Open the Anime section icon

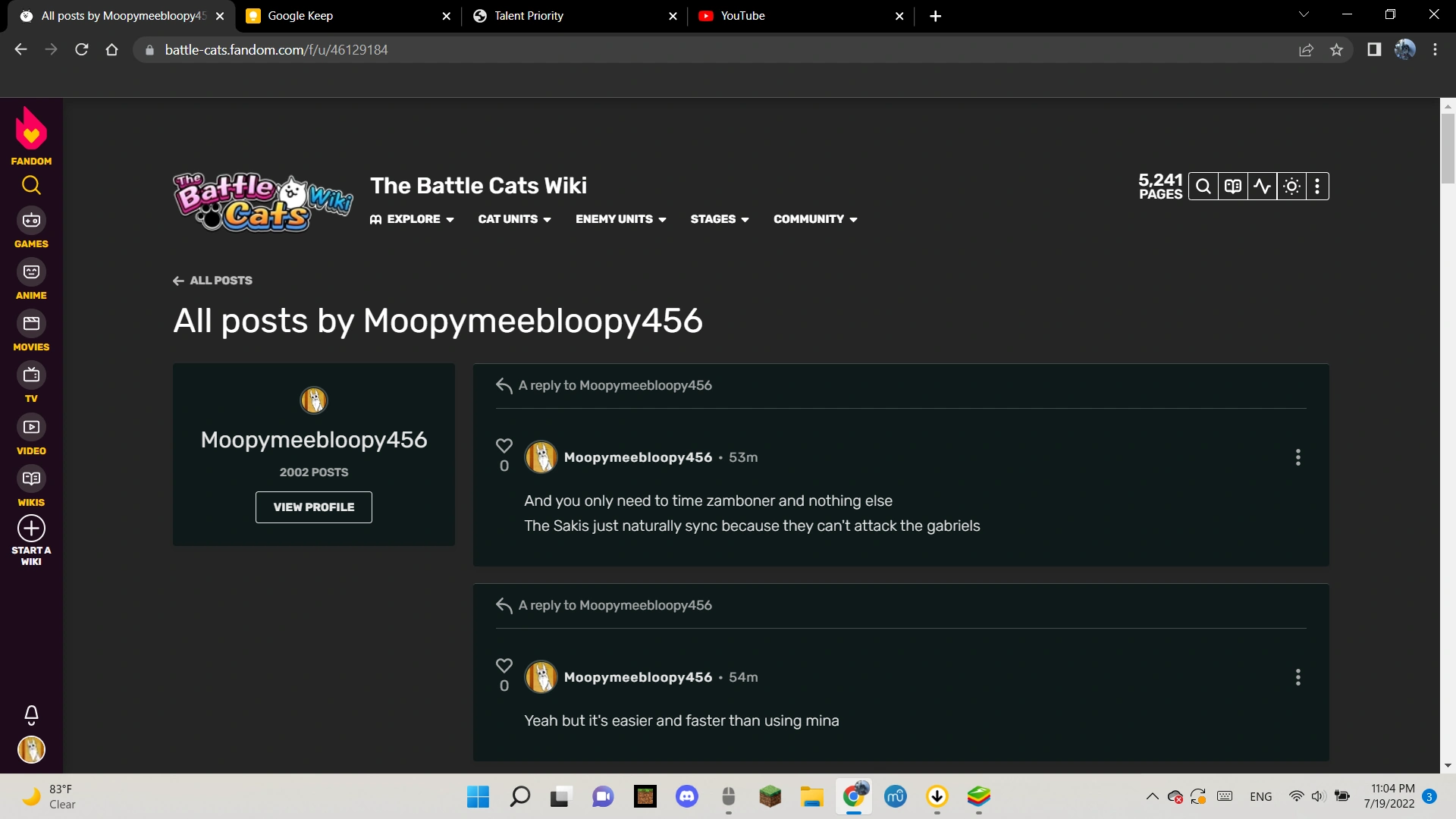pyautogui.click(x=31, y=272)
